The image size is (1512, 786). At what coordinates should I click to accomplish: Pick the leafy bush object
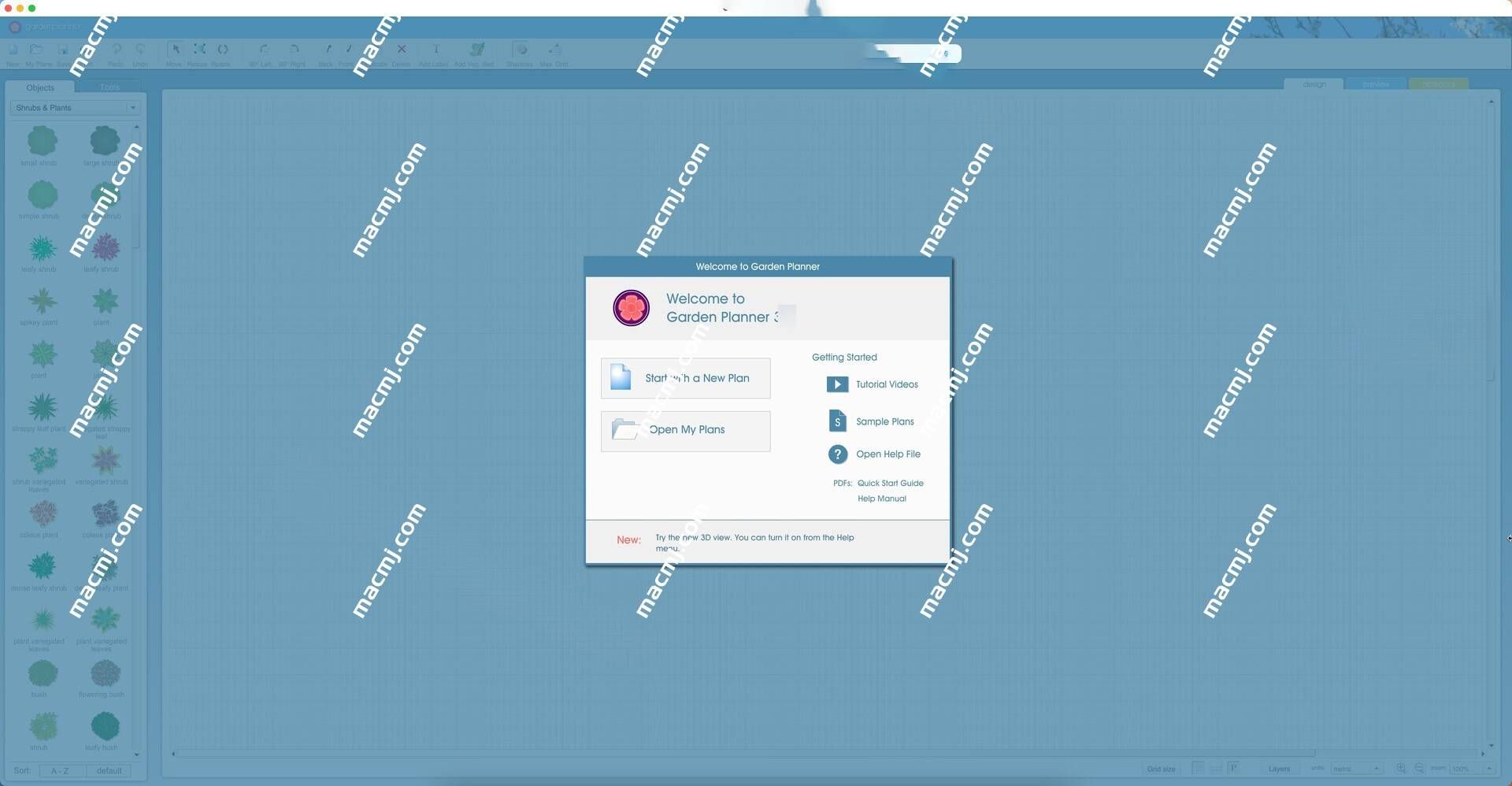[105, 726]
